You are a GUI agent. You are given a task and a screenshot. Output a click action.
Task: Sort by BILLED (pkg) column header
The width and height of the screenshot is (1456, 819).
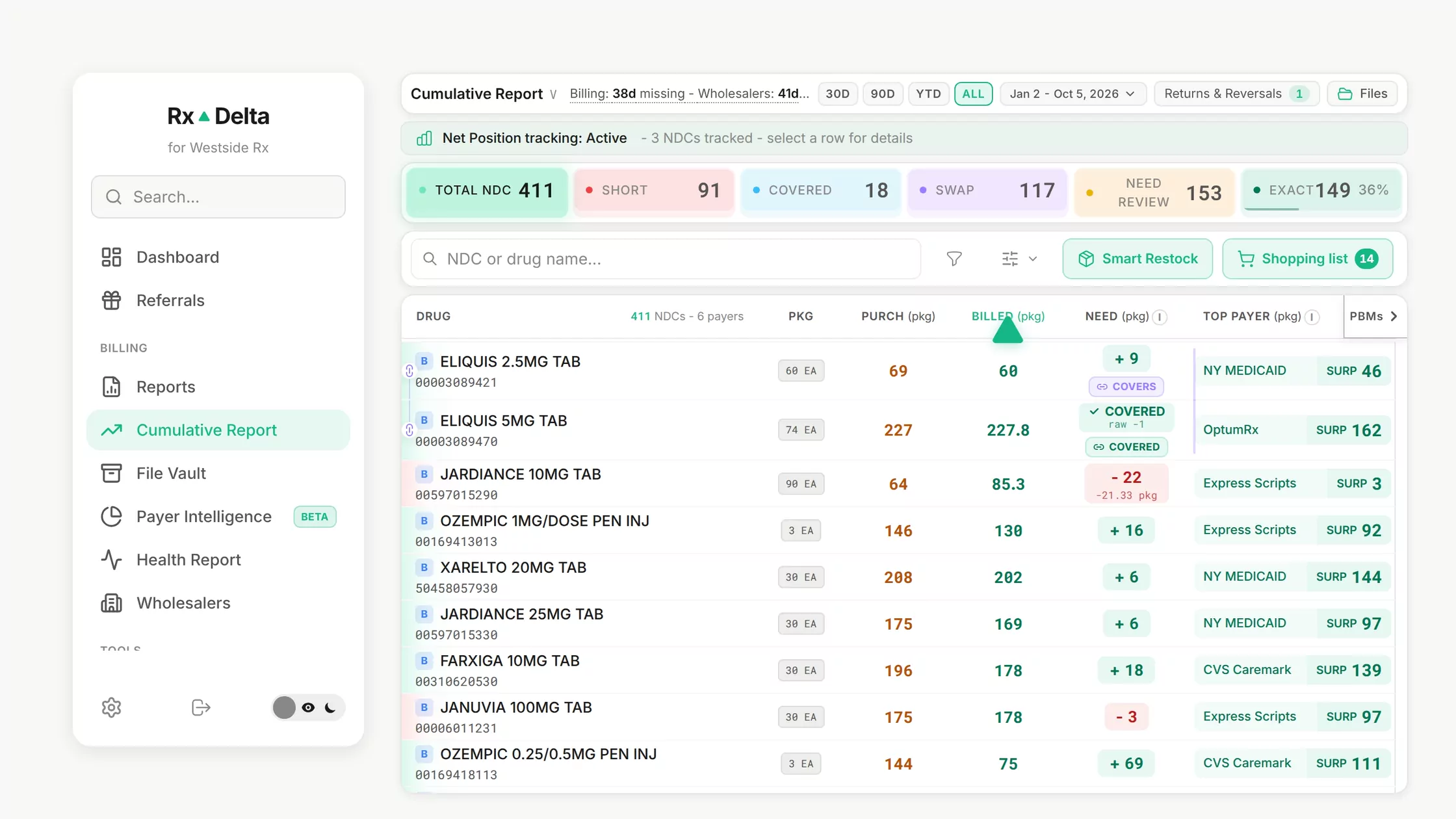pos(1007,316)
